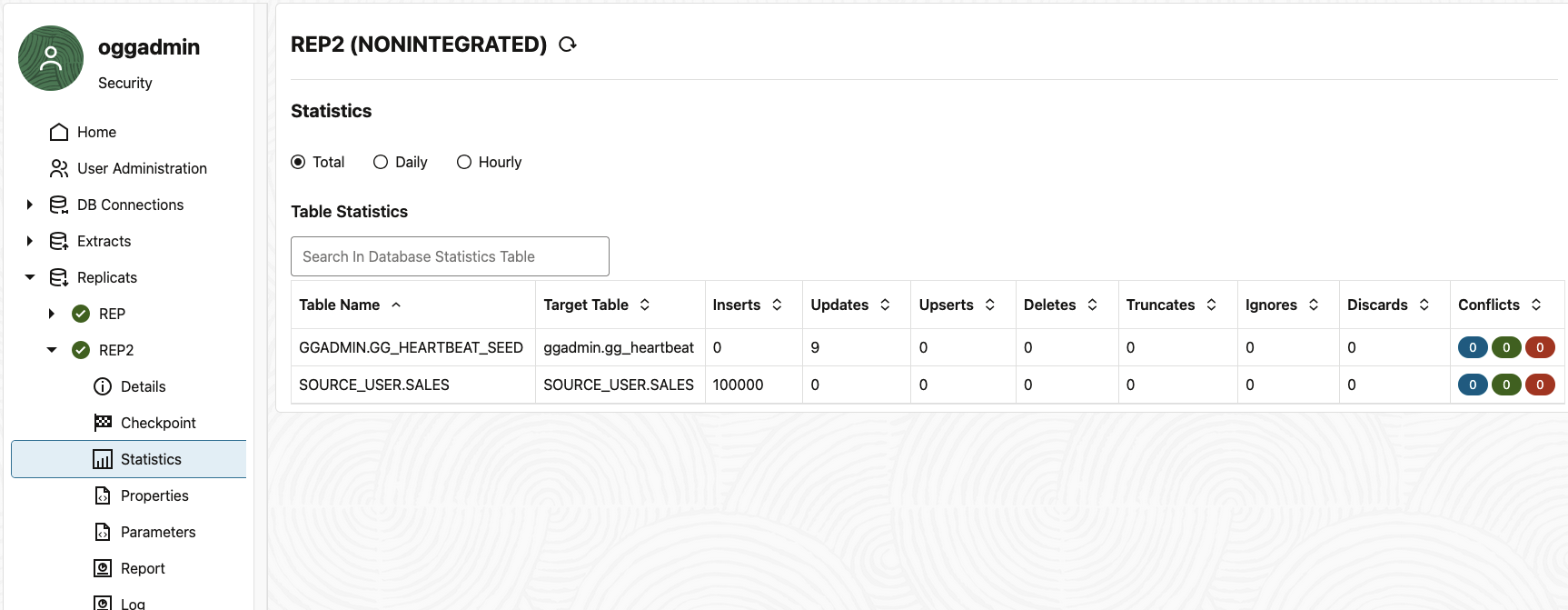Sort table by the Table Name header

point(340,305)
